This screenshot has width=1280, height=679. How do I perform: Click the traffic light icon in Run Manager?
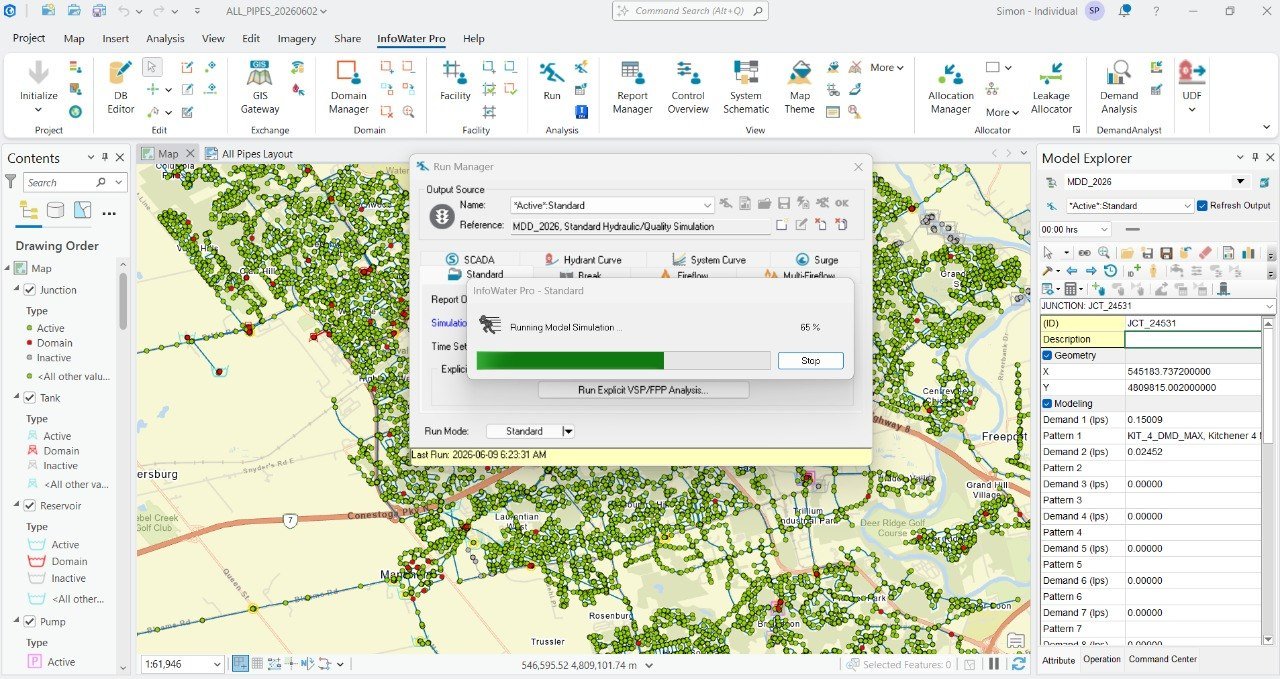(442, 216)
